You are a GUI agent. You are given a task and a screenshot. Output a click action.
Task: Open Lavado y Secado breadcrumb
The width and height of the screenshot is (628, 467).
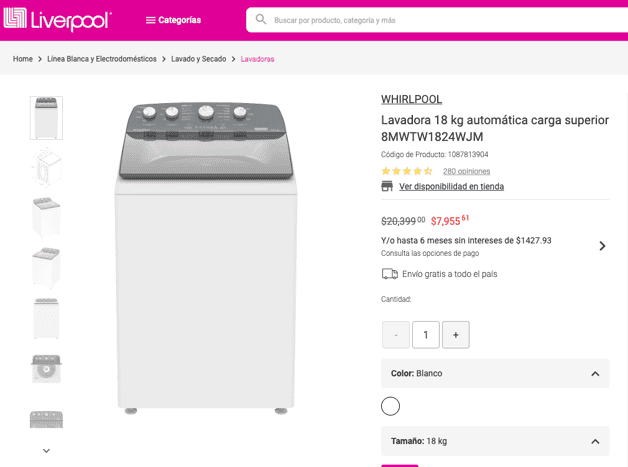198,59
